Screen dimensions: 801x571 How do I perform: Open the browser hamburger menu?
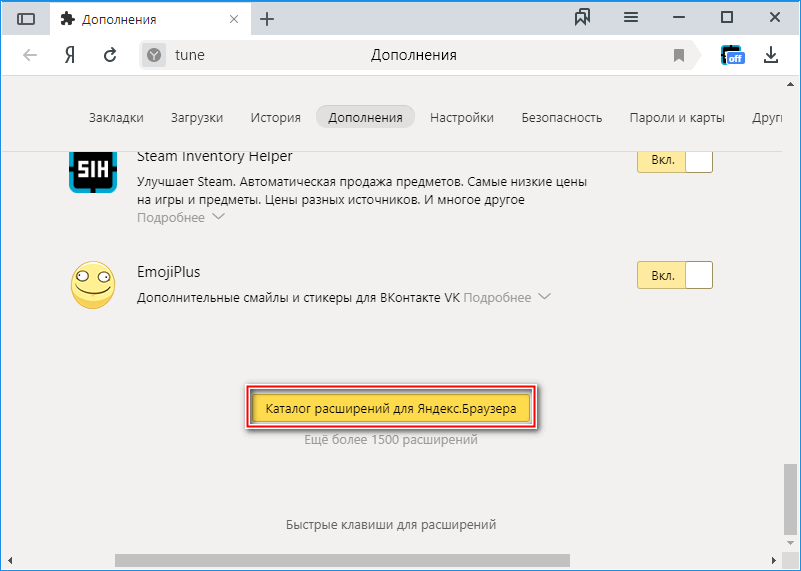point(631,18)
